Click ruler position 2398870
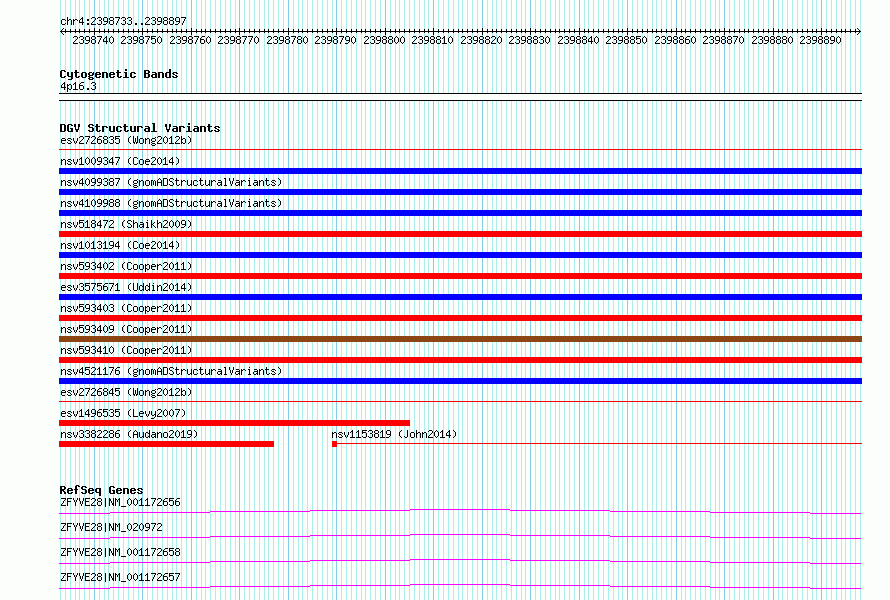890x600 pixels. pos(724,40)
